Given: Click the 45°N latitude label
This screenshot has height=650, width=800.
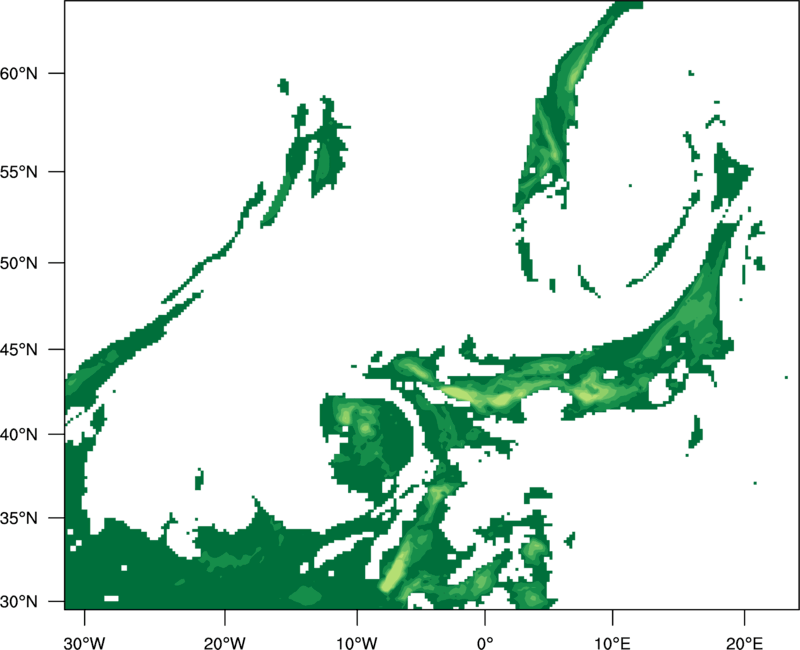Looking at the screenshot, I should (x=19, y=349).
